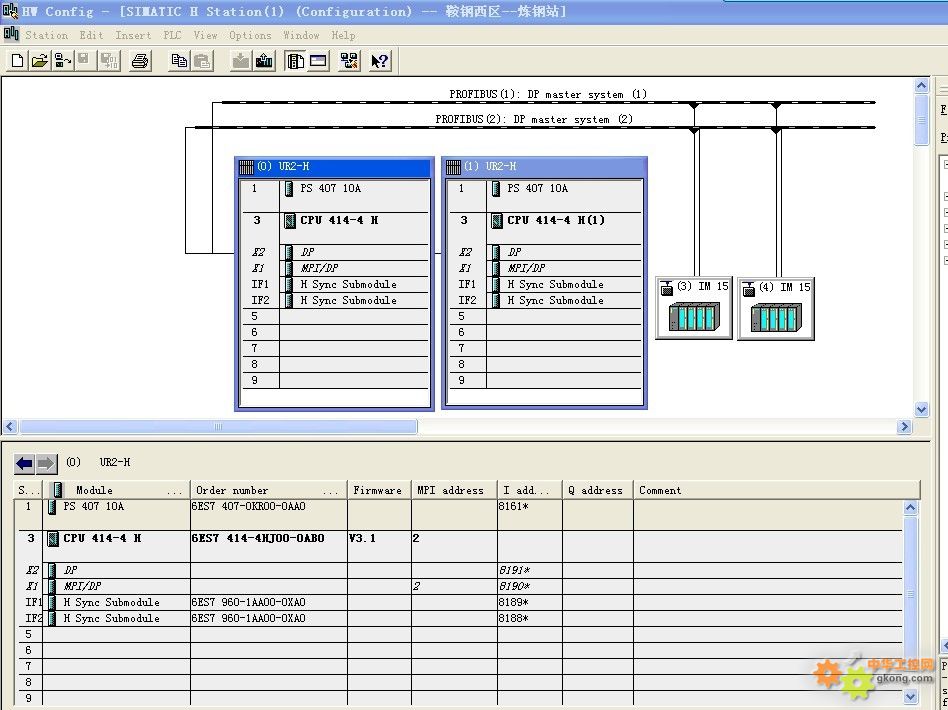Click the Save and Compile icon
Screen dimensions: 948x710
(x=108, y=60)
